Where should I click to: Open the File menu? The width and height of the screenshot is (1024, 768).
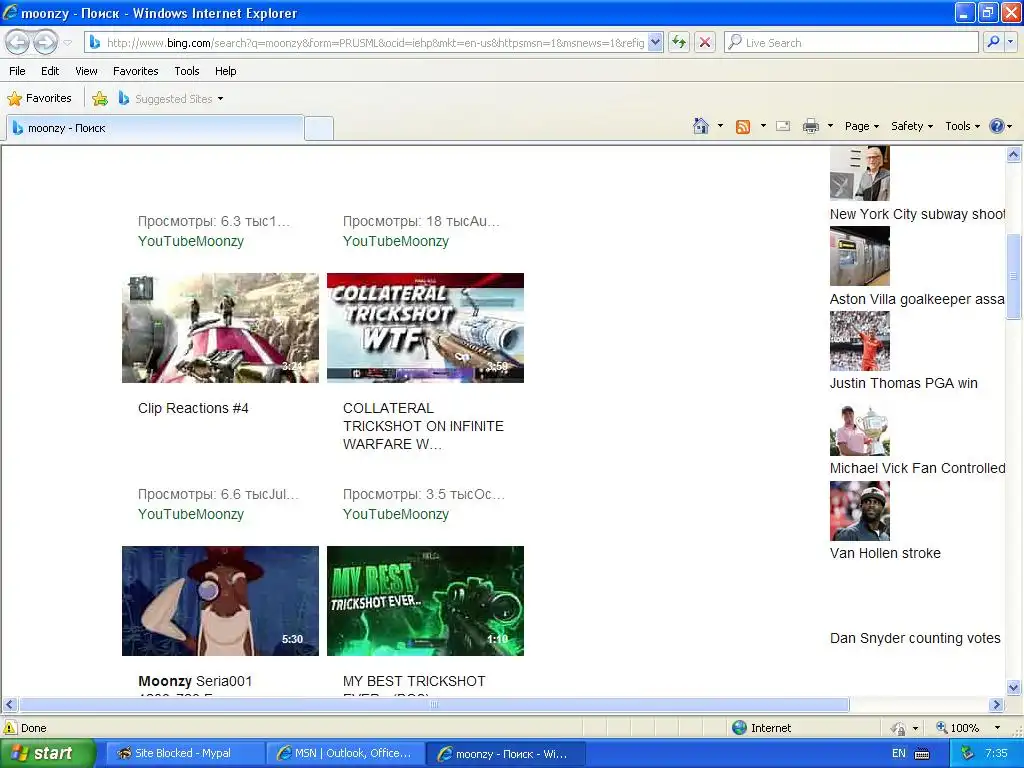(17, 71)
